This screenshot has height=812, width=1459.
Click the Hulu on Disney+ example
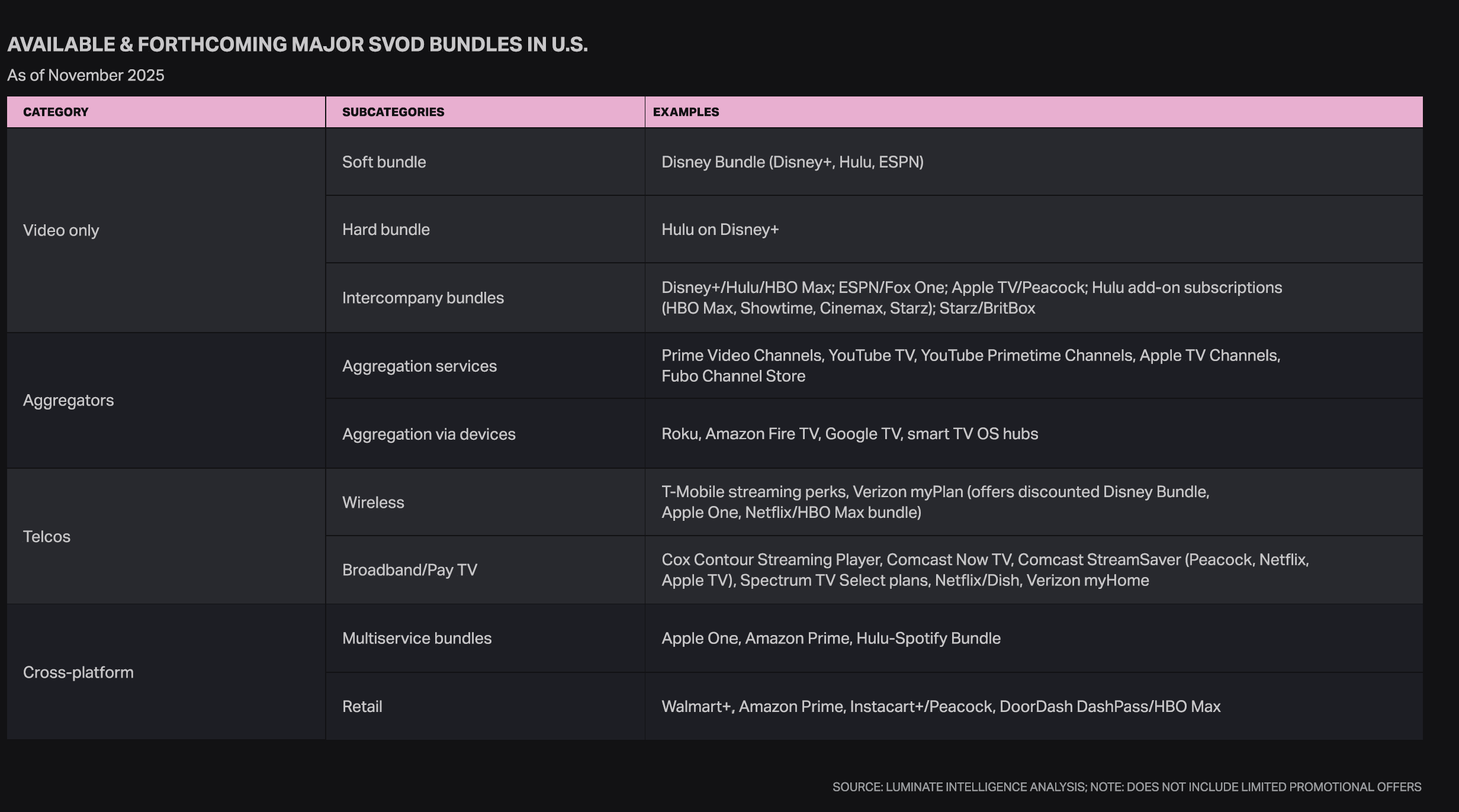(720, 230)
